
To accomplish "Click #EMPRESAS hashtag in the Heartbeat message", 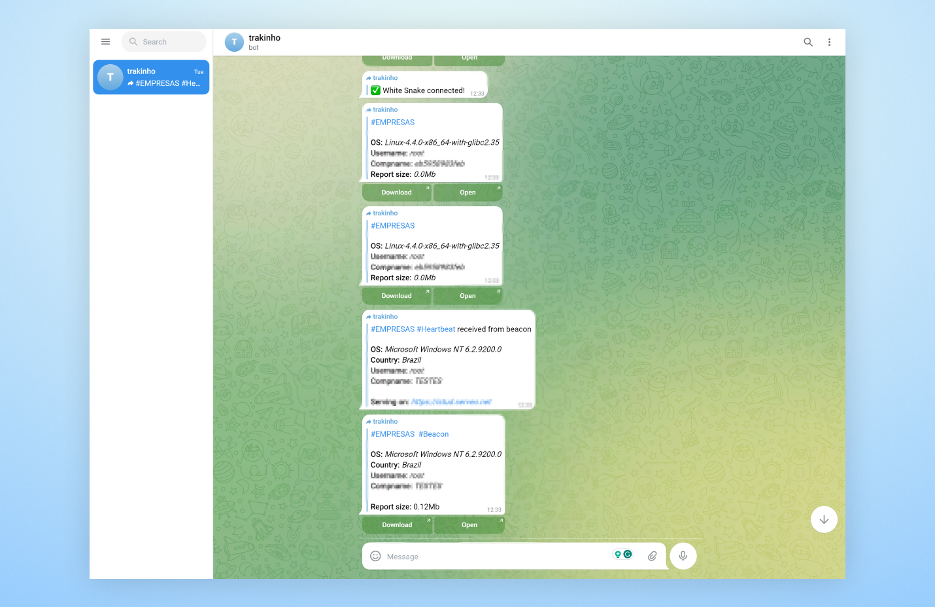I will pos(392,329).
